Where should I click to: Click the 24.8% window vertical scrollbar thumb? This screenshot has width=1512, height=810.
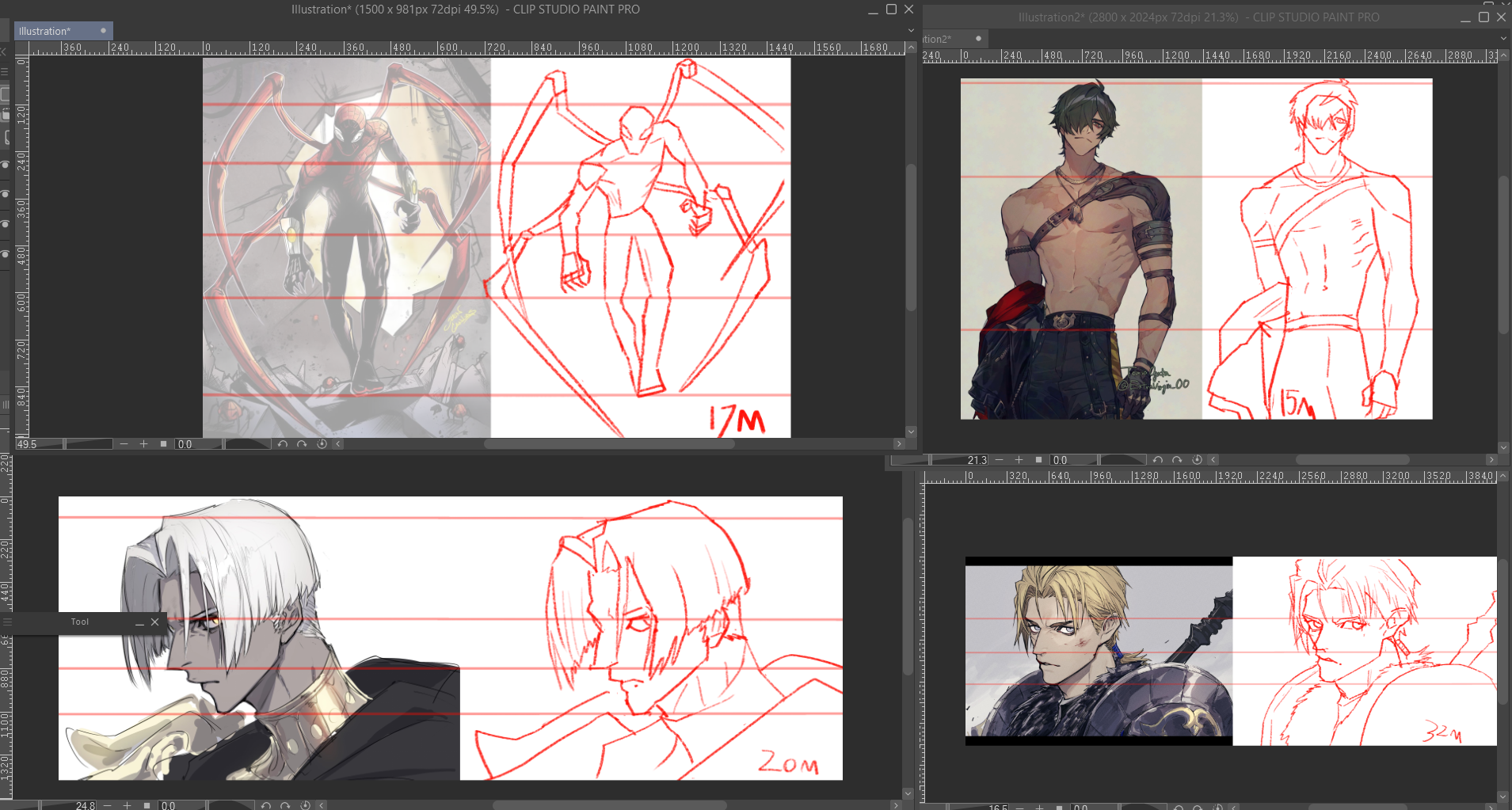point(908,596)
